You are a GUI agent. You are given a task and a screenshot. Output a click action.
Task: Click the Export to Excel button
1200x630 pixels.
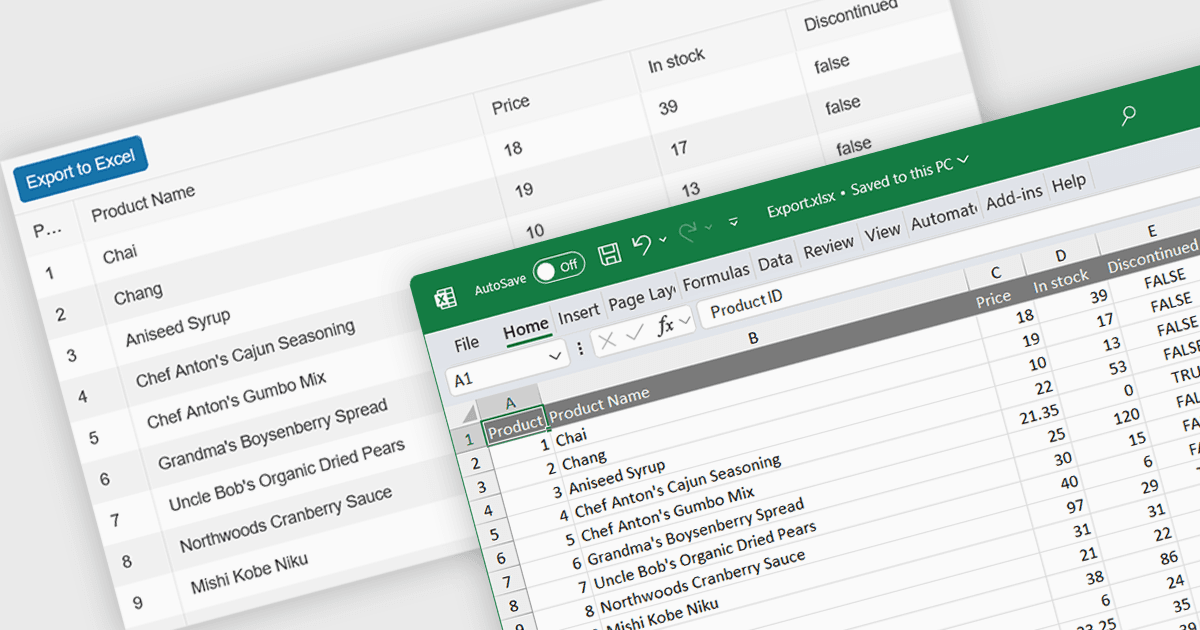[x=80, y=169]
